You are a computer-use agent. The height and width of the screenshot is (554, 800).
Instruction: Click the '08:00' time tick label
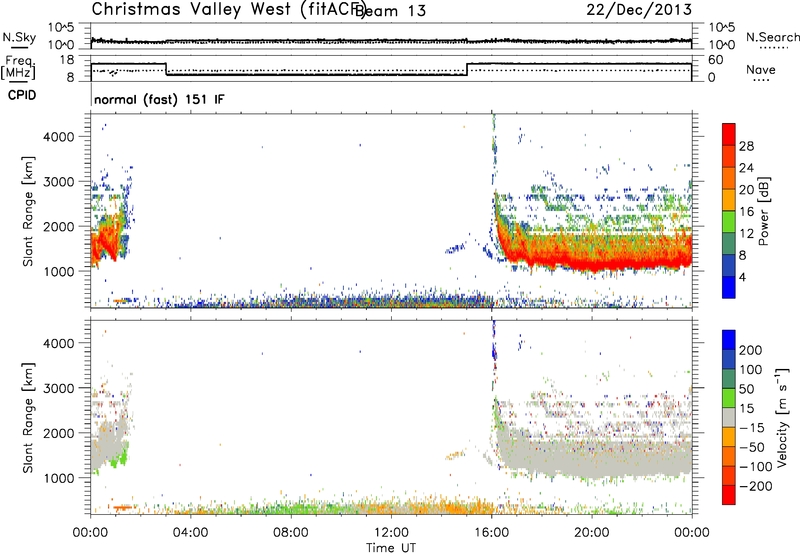291,533
